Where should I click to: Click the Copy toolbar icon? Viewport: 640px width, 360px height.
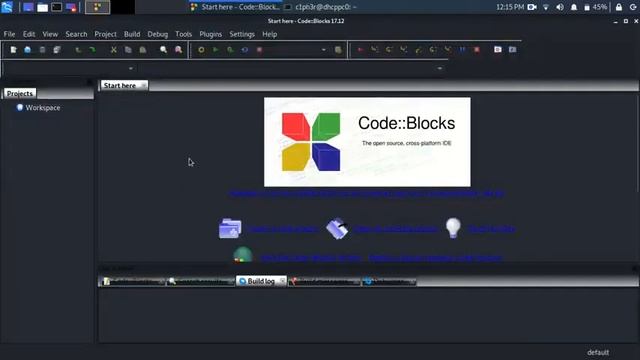128,50
